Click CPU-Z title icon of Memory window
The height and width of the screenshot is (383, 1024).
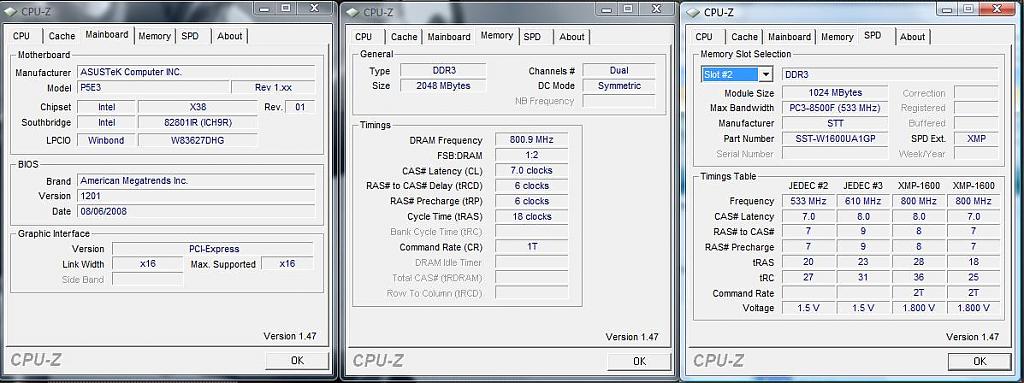click(353, 11)
